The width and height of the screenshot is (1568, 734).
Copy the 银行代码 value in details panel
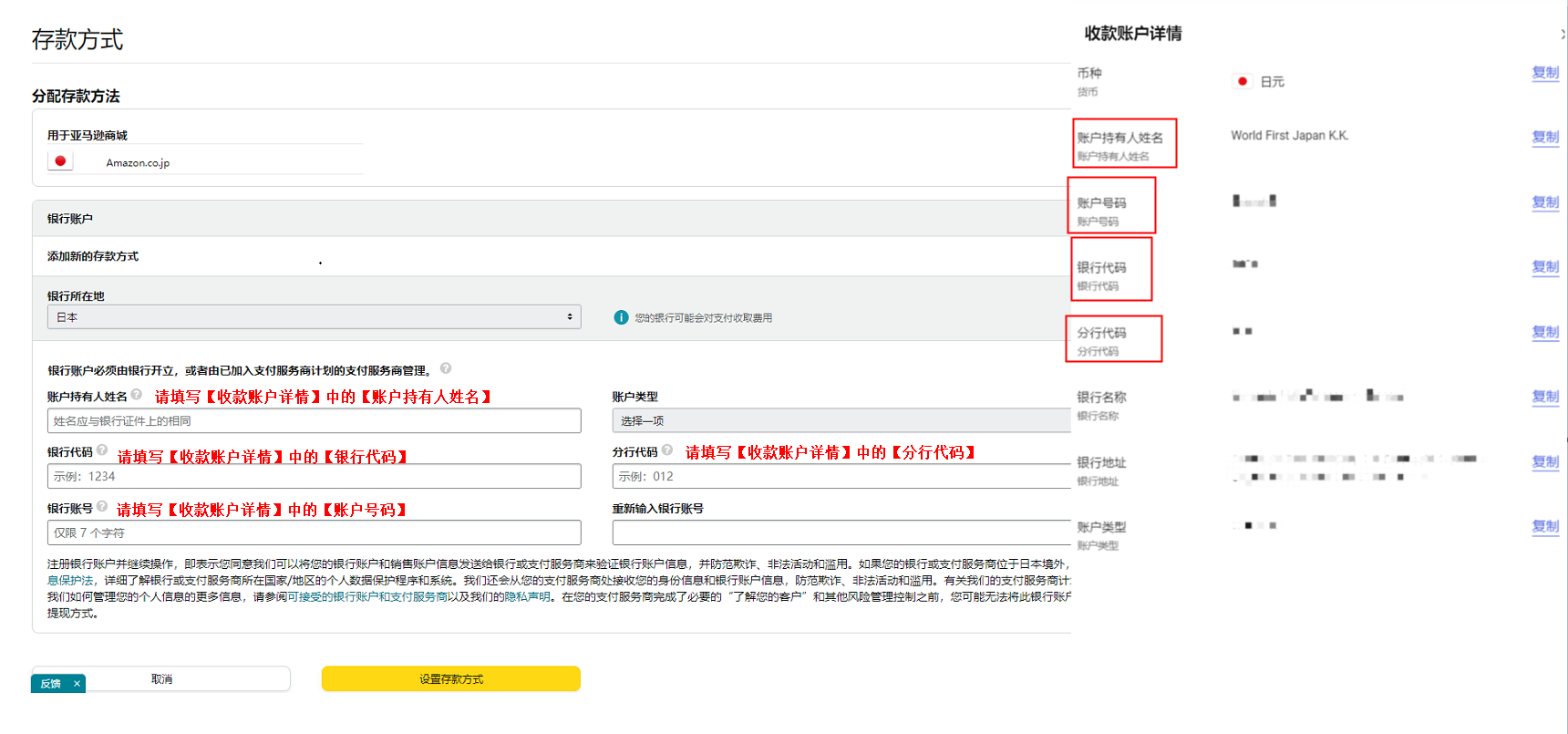pyautogui.click(x=1544, y=267)
